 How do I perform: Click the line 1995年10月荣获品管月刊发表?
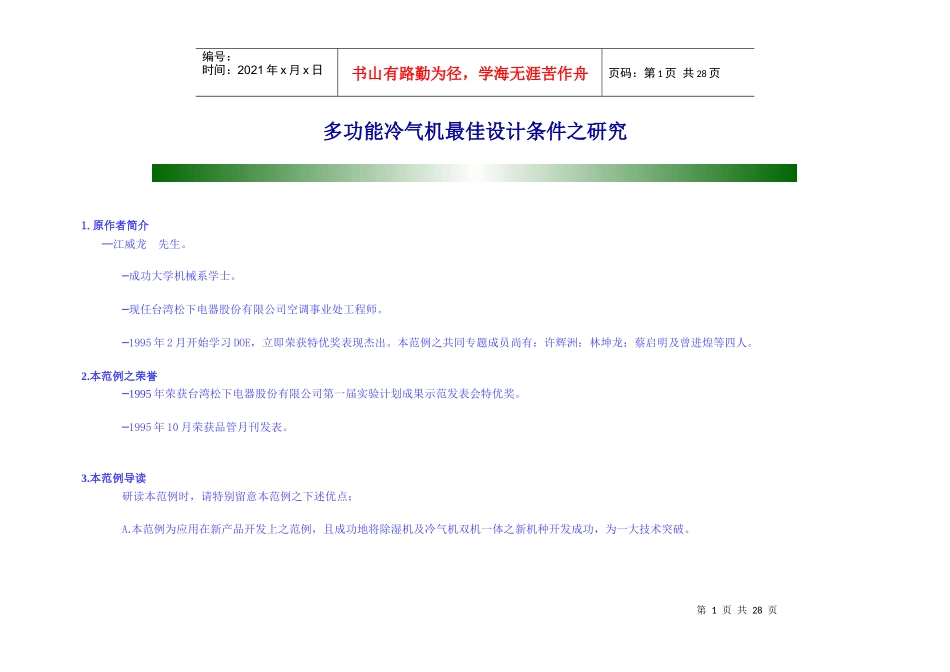[x=205, y=427]
